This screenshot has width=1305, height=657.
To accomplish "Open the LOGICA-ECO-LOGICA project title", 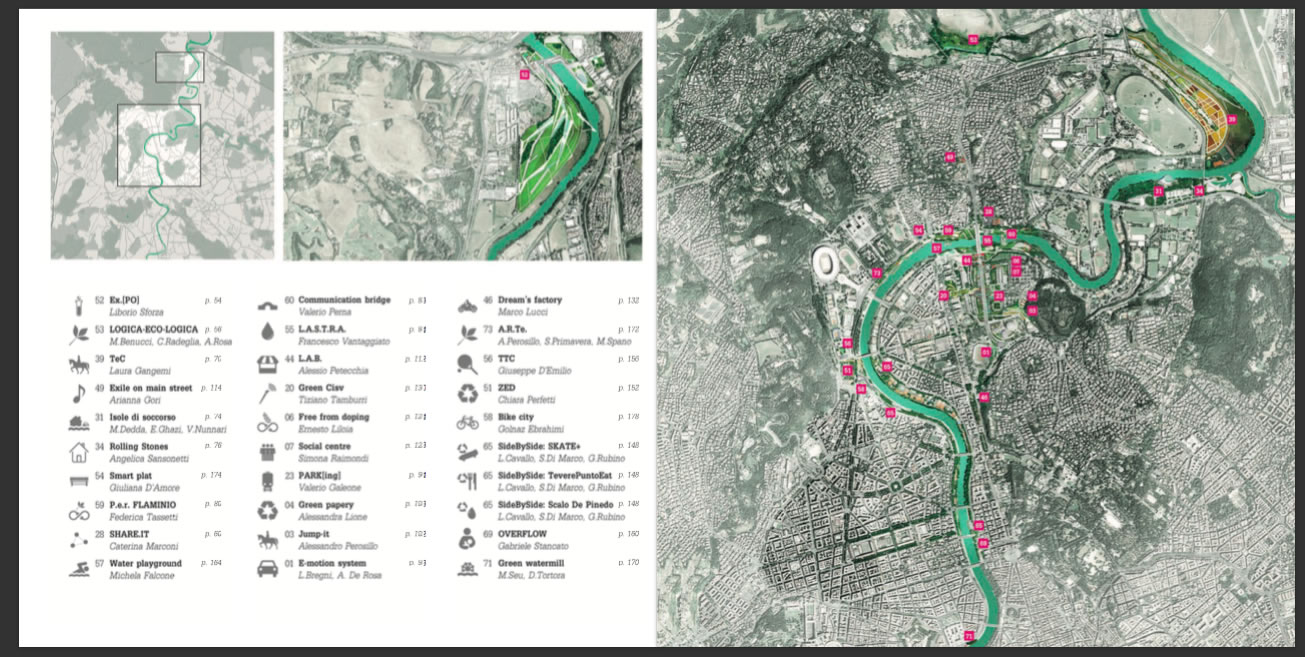I will 153,329.
